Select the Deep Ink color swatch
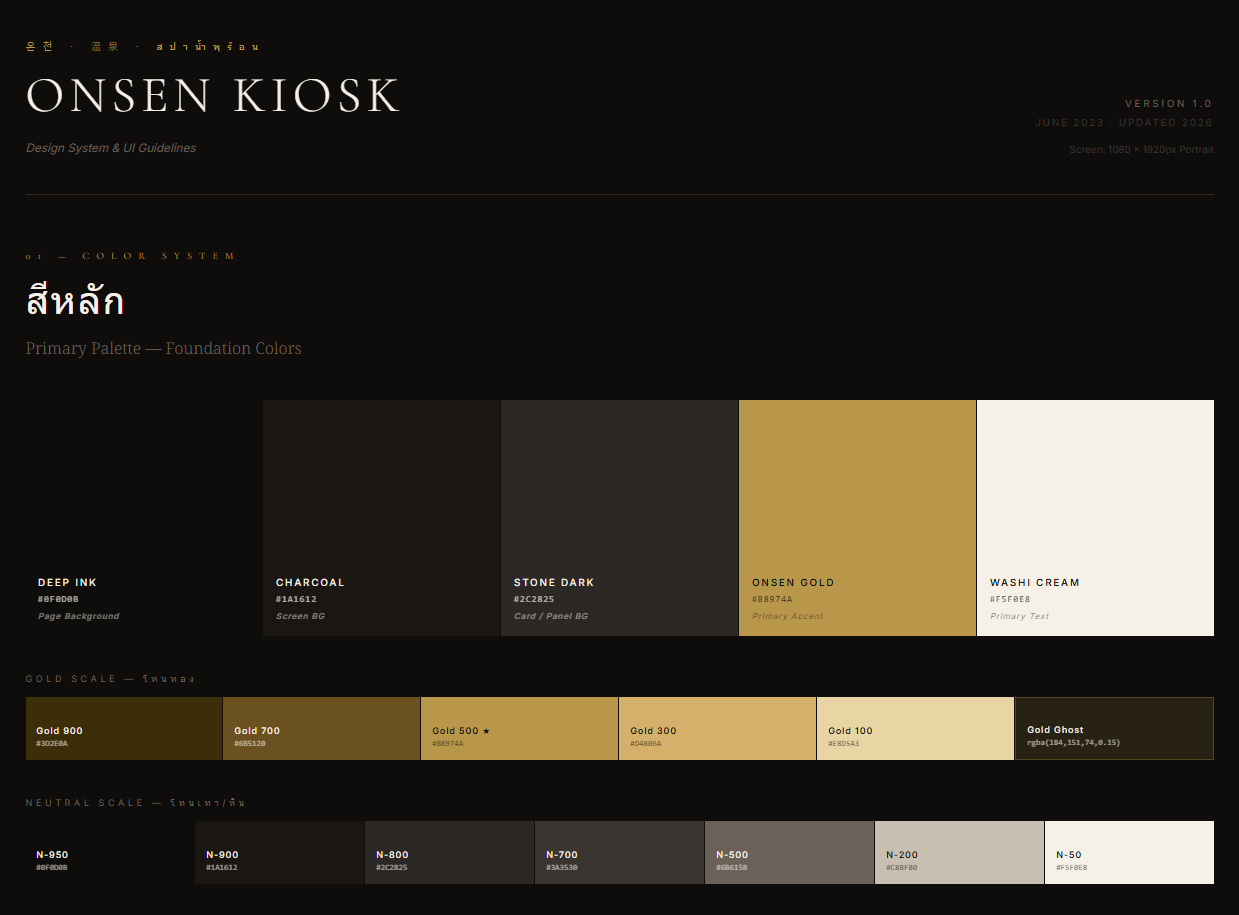The height and width of the screenshot is (915, 1239). (x=144, y=518)
